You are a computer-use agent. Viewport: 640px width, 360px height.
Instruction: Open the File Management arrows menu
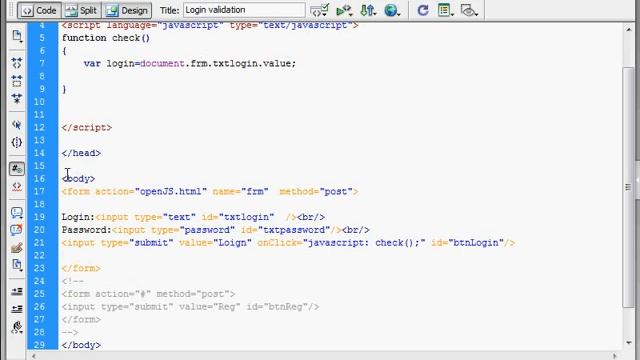368,10
